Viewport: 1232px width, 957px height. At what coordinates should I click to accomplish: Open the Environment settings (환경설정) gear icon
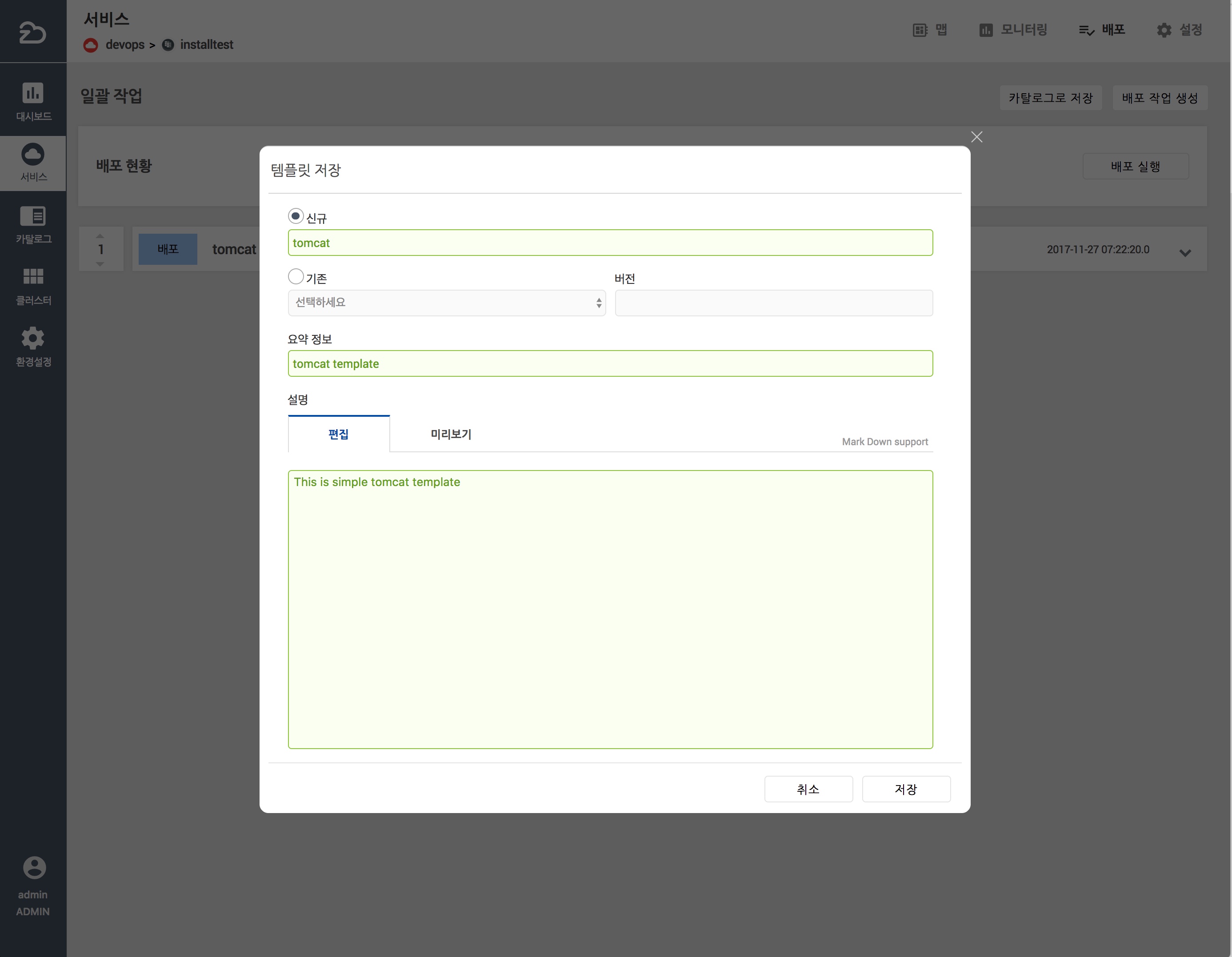pyautogui.click(x=33, y=338)
